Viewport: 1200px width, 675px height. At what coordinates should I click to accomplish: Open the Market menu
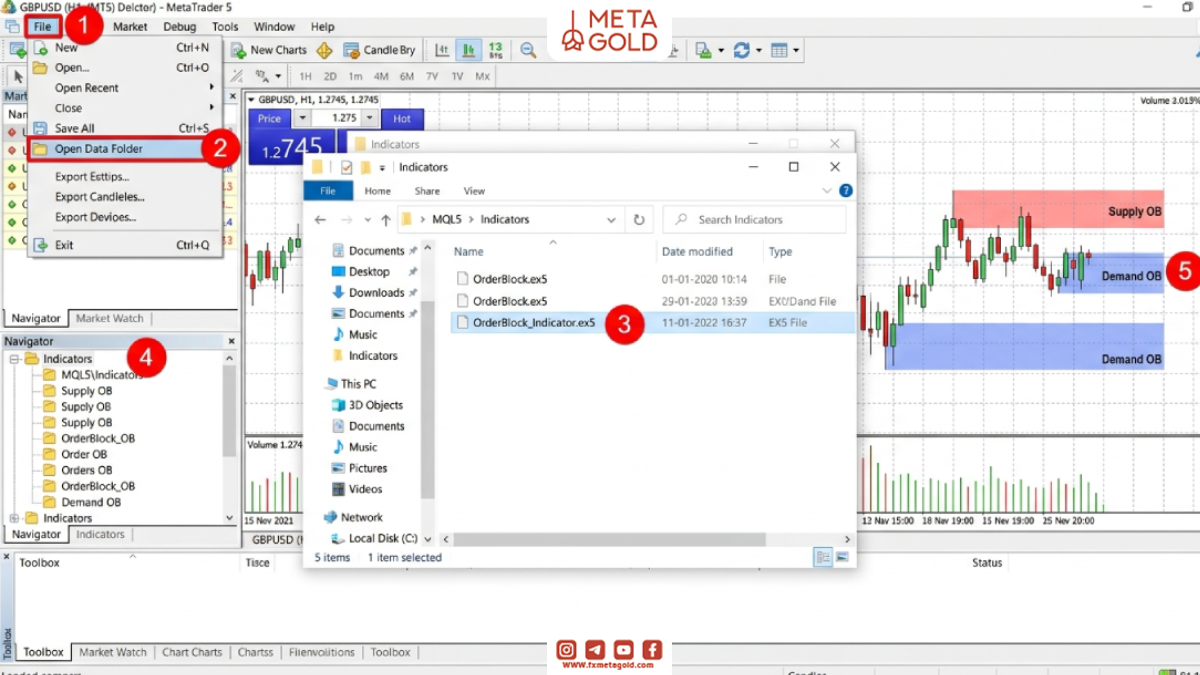coord(130,27)
